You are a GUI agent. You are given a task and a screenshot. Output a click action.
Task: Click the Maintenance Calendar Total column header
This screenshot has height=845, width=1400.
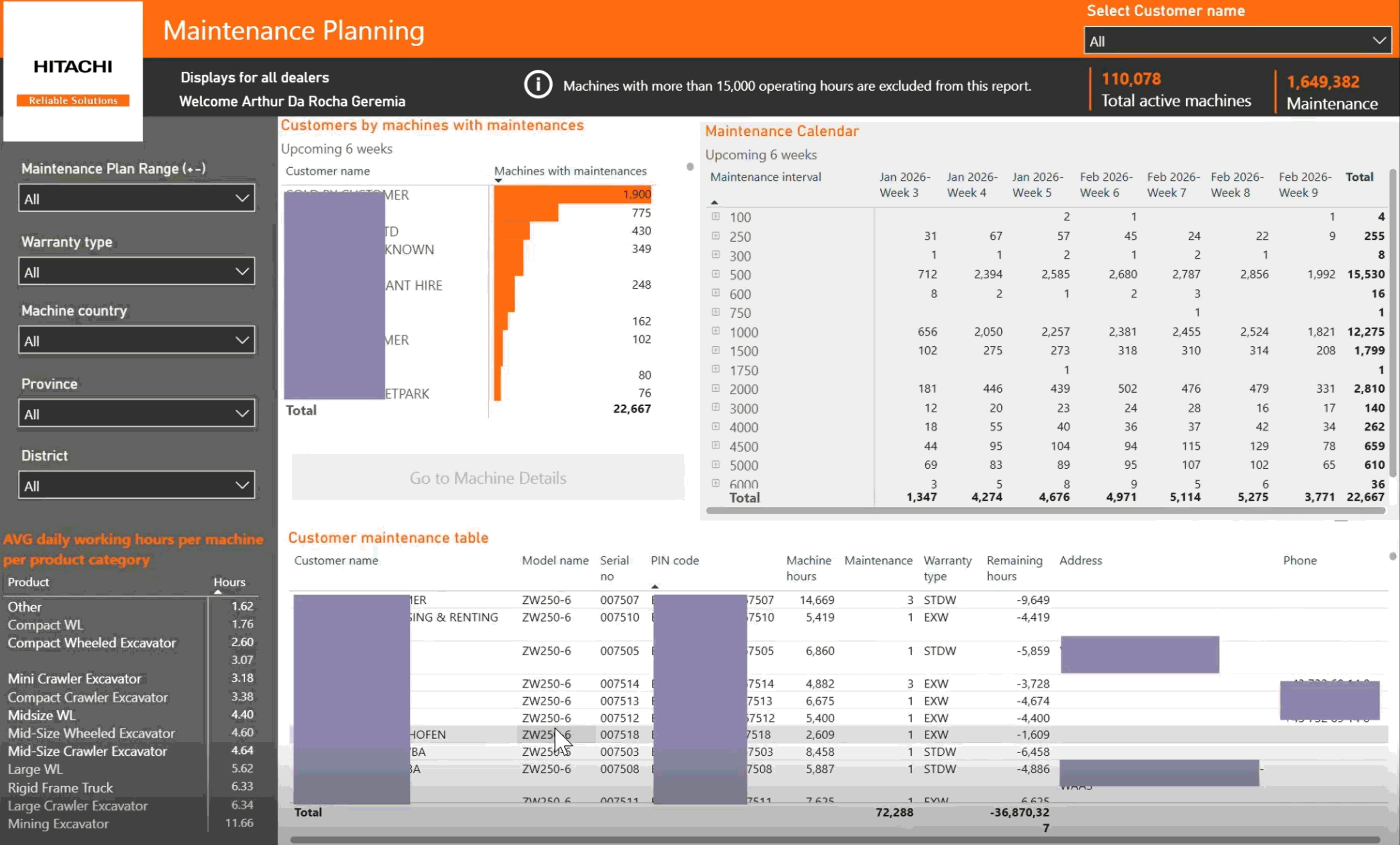[x=1359, y=177]
